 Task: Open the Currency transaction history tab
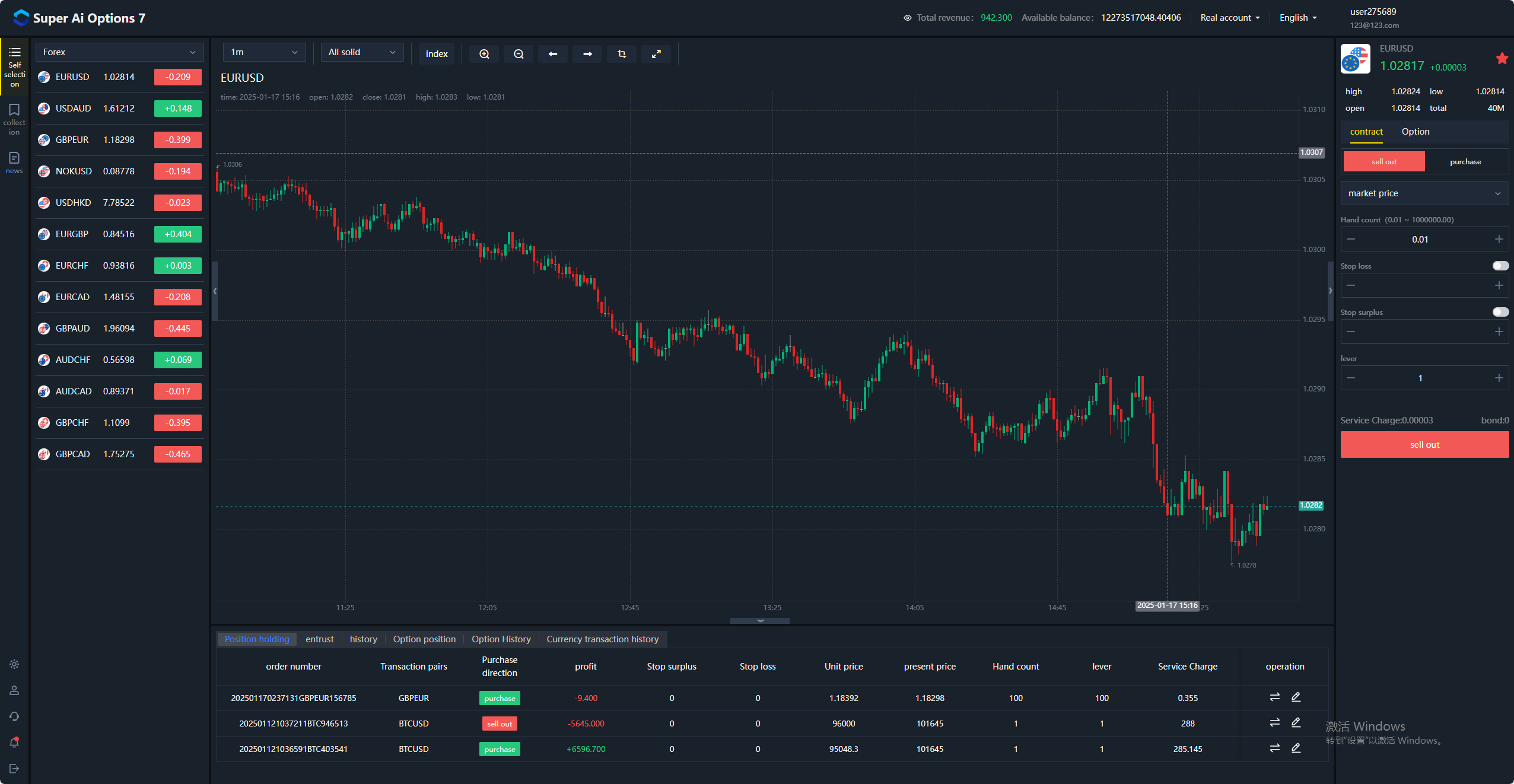pyautogui.click(x=603, y=639)
